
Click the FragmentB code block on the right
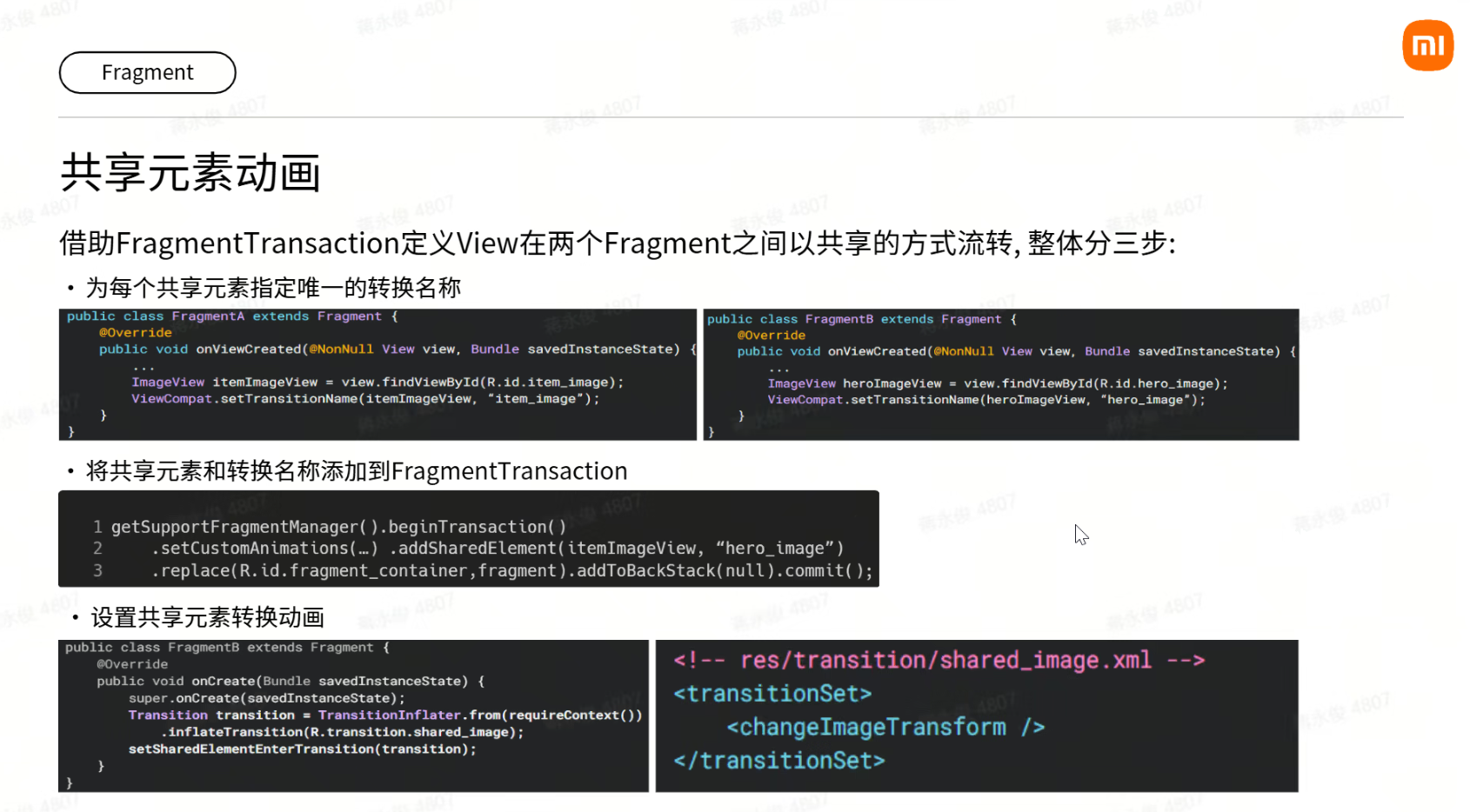coord(1000,374)
